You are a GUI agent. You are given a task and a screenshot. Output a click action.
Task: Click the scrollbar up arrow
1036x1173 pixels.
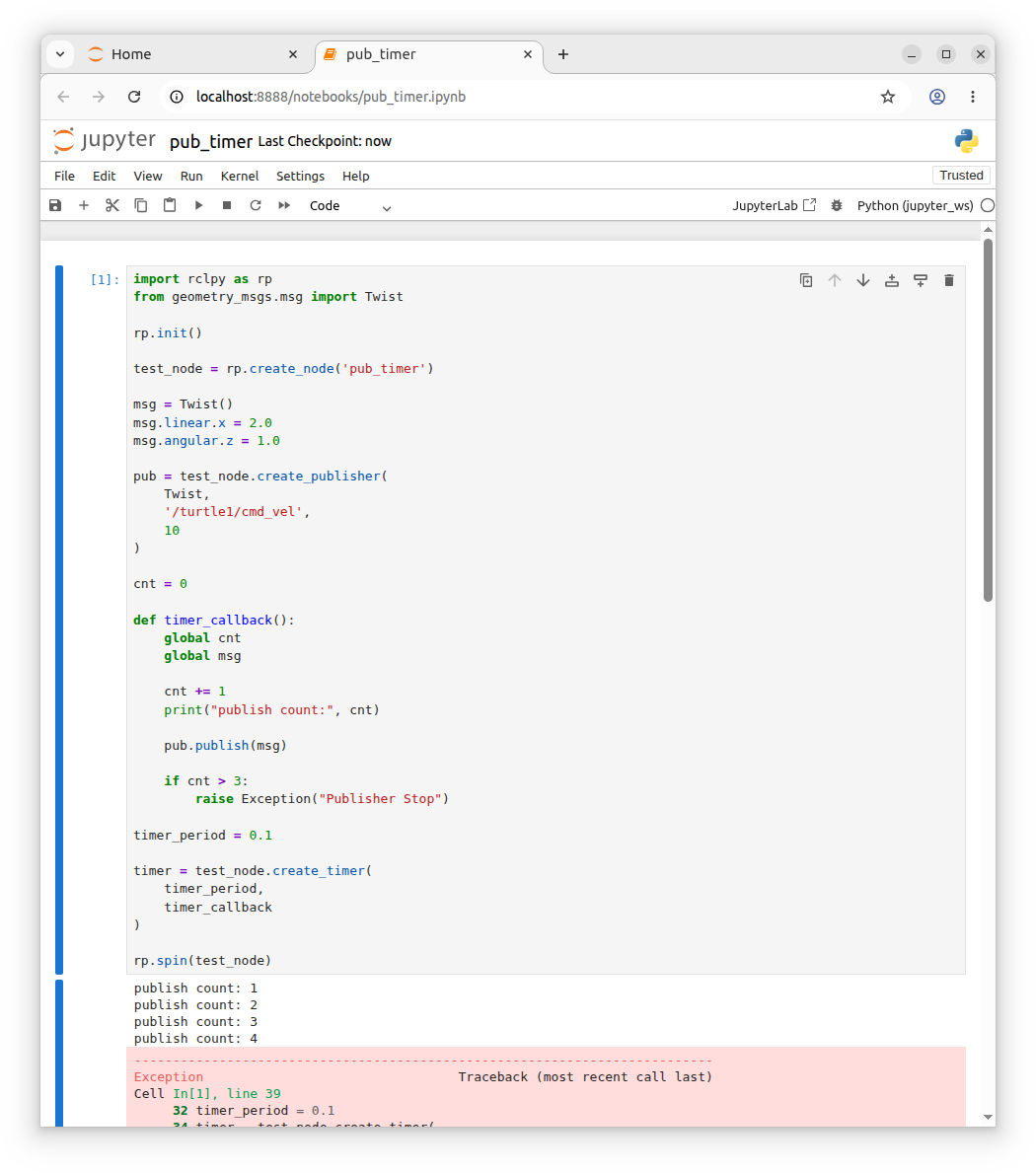(988, 230)
